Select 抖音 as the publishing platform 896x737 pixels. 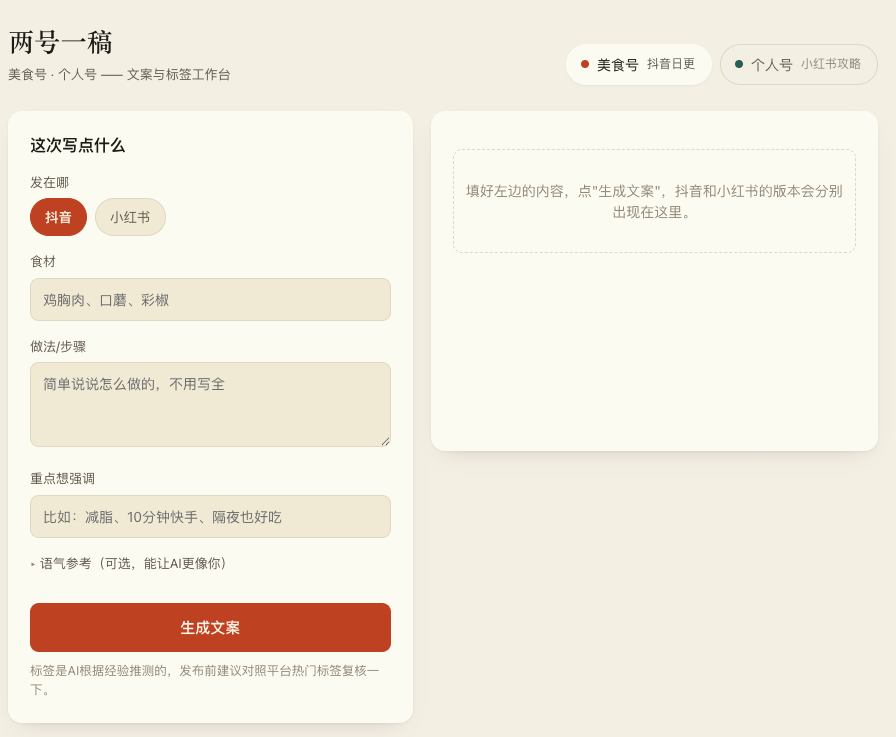[58, 217]
